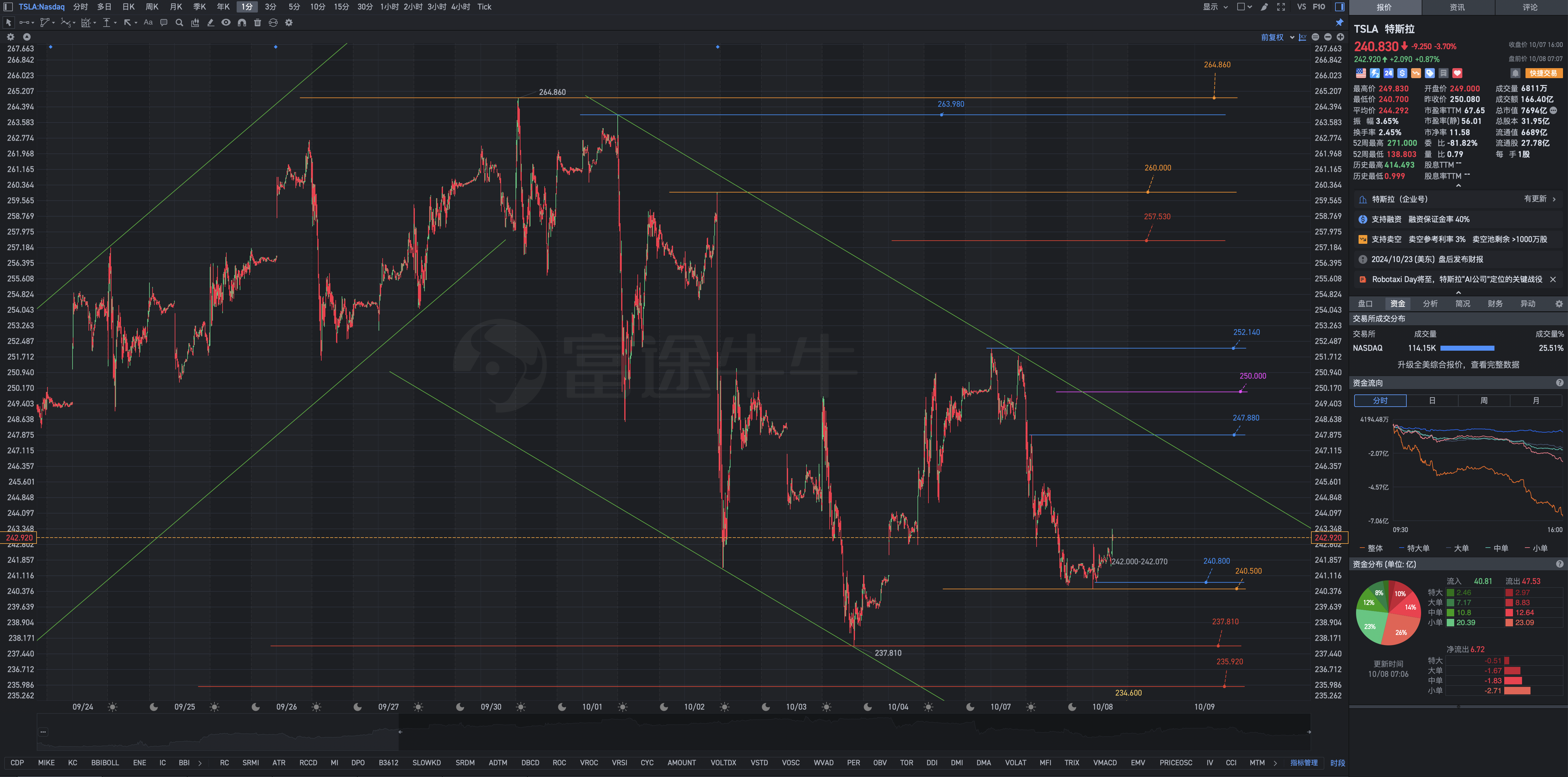Screen dimensions: 1568x777
Task: Select the cursor pointer tool
Action: click(8, 23)
